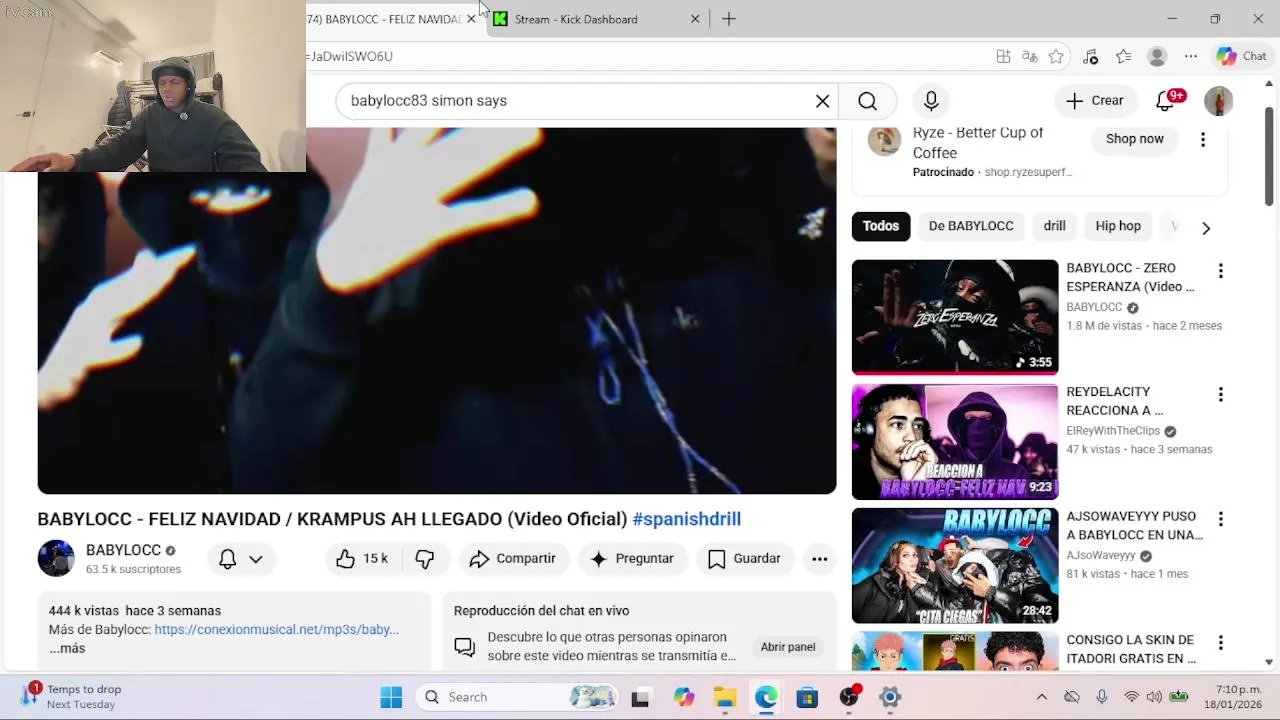1280x720 pixels.
Task: Open options for AJSOWAVEYYY video
Action: [1220, 519]
